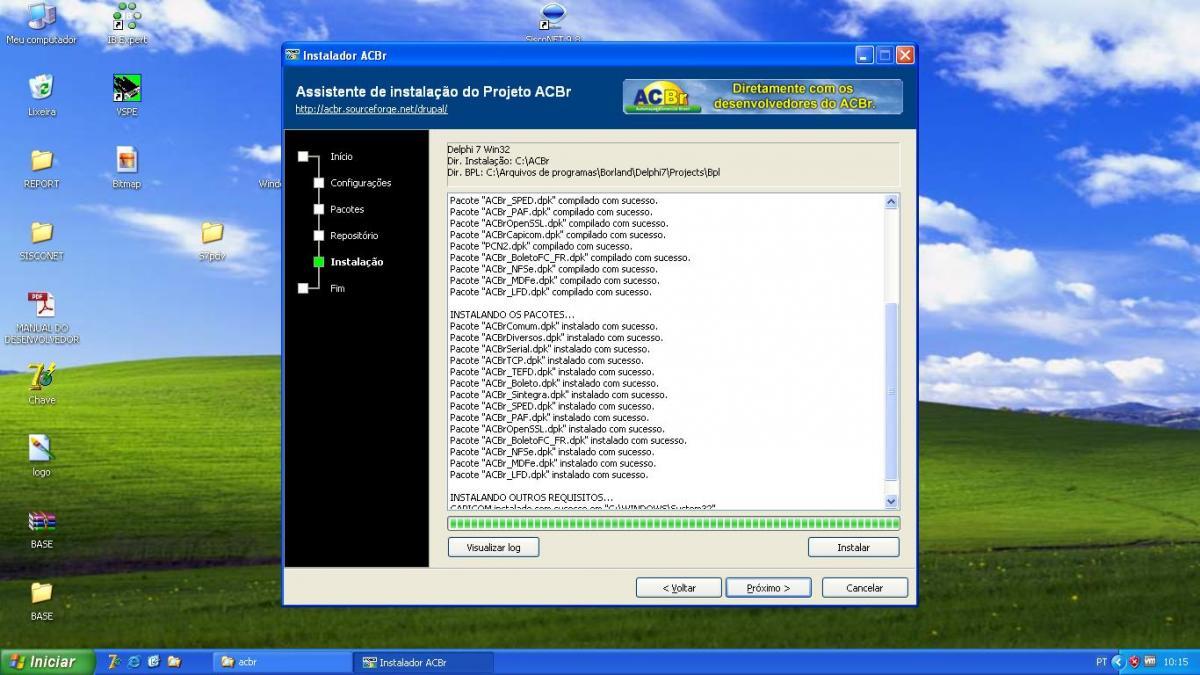
Task: Open the acbr.sourceforge.net/drupal link
Action: click(371, 109)
